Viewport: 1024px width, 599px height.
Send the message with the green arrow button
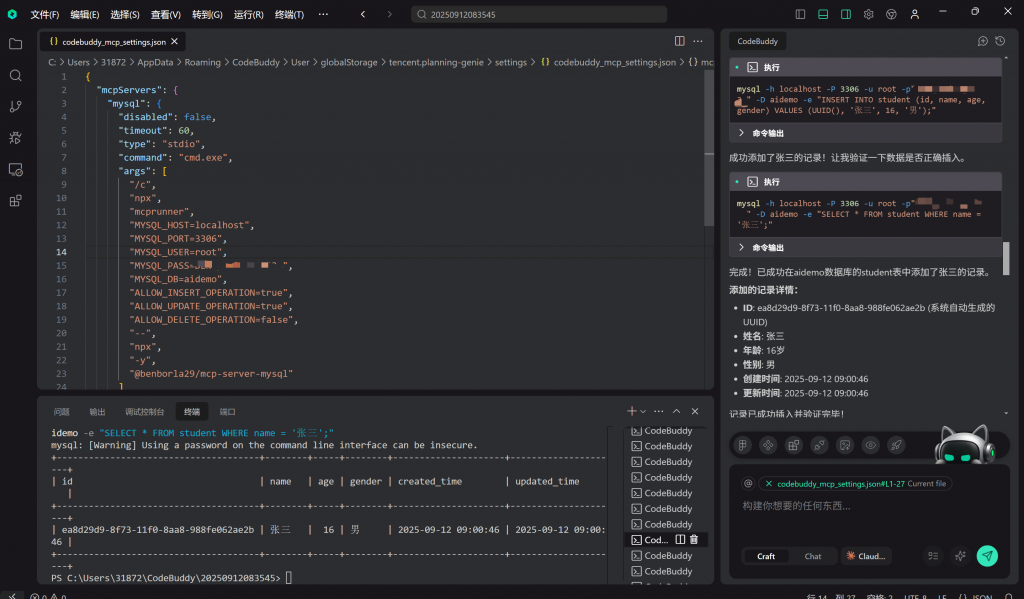point(987,556)
